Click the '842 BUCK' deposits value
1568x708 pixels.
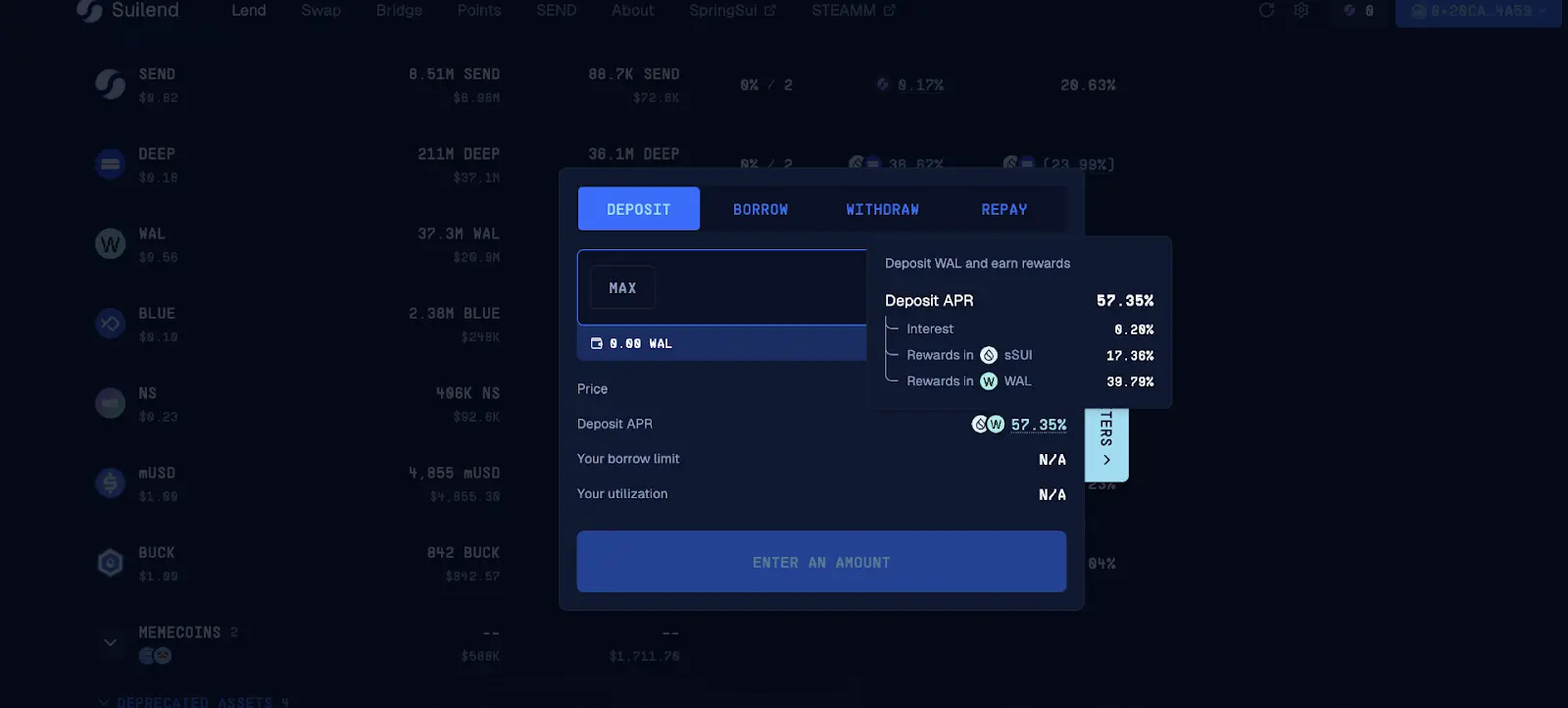[x=463, y=552]
